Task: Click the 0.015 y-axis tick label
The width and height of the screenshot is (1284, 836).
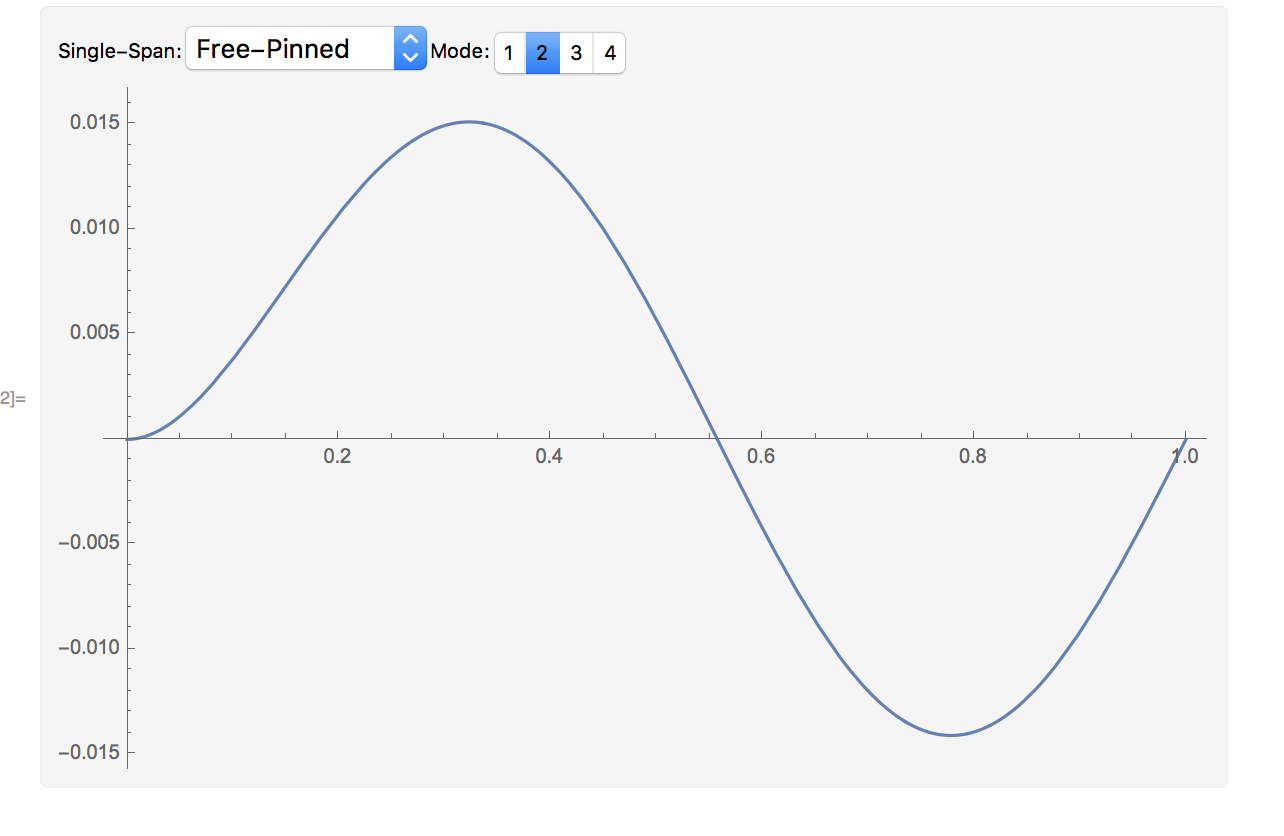Action: [x=95, y=122]
